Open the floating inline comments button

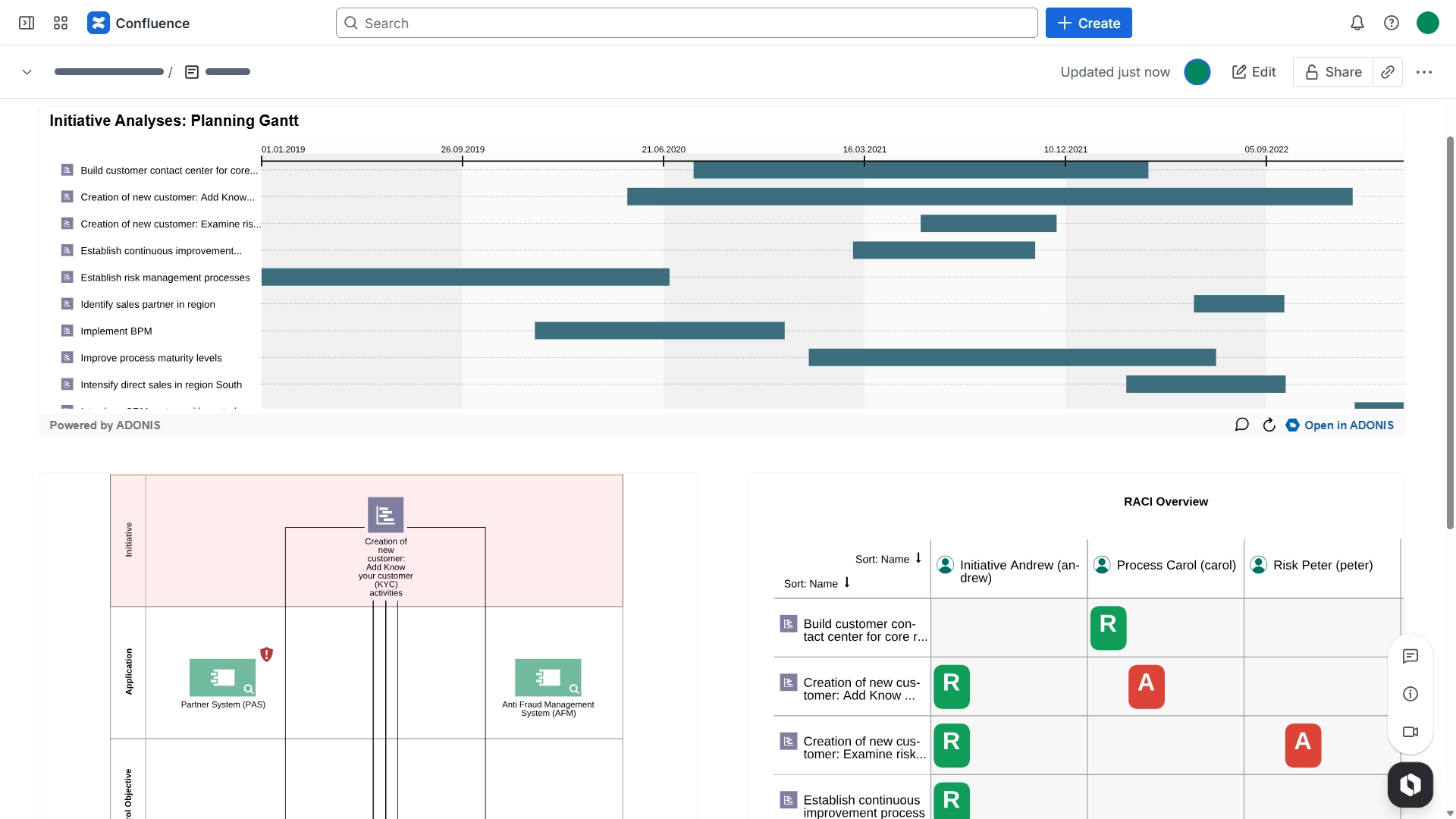[x=1410, y=656]
